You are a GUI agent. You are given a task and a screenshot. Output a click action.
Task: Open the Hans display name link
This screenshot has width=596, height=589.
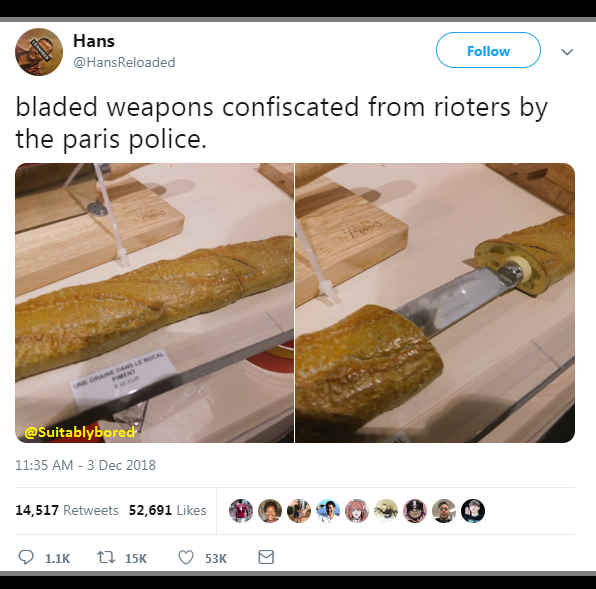click(94, 41)
